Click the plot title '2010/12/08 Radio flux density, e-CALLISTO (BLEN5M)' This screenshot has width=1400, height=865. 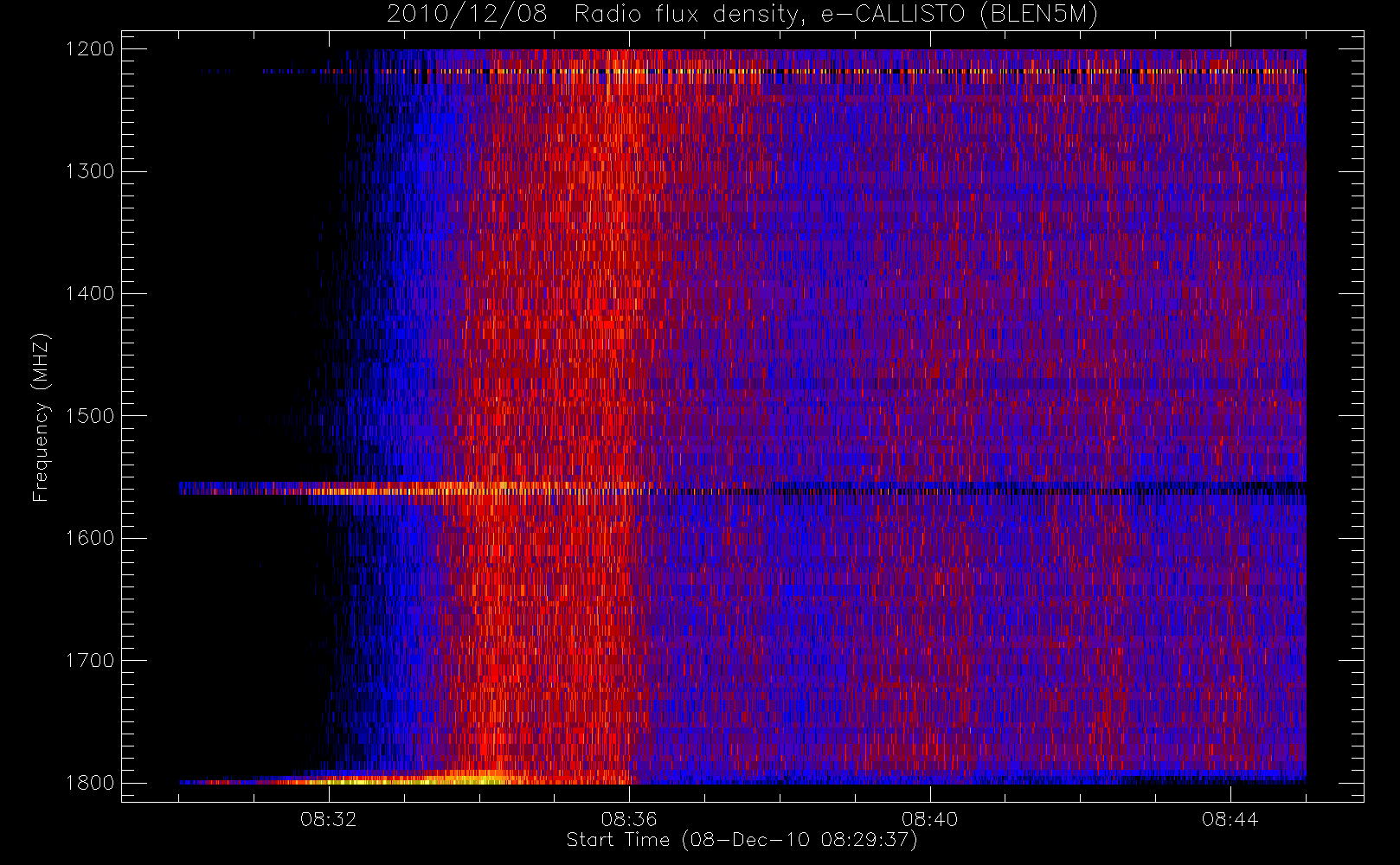click(742, 14)
